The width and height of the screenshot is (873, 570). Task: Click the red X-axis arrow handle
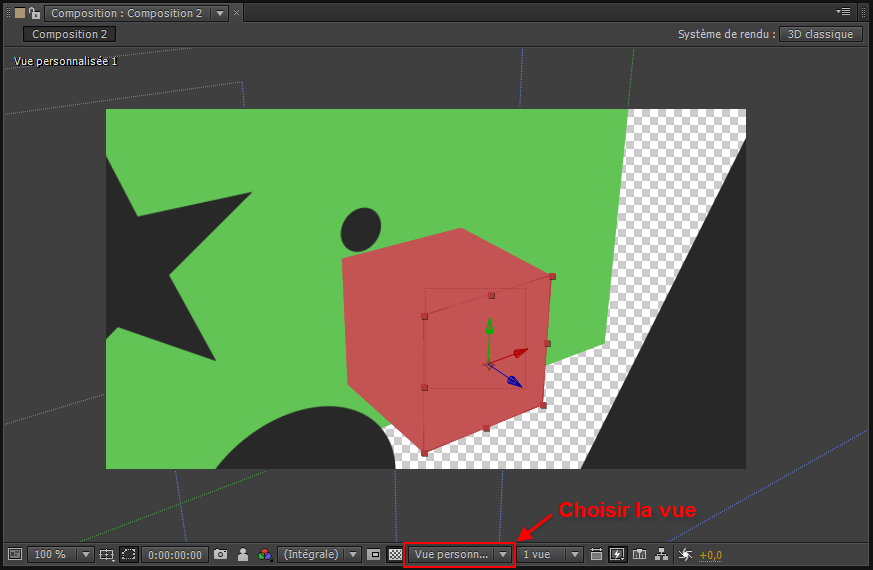point(520,353)
